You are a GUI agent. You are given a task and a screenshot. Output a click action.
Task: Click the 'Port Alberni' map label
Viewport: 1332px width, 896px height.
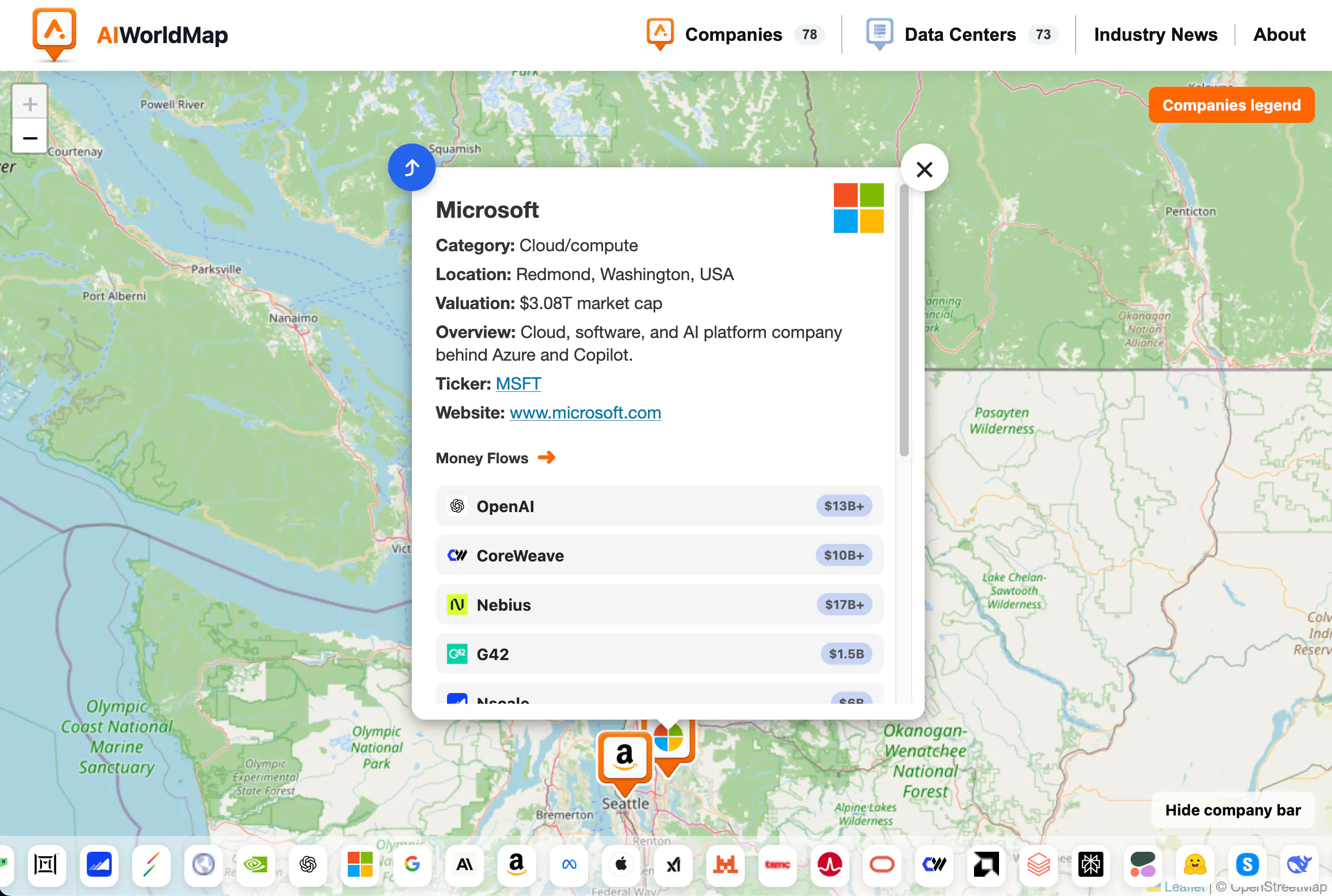pos(115,296)
